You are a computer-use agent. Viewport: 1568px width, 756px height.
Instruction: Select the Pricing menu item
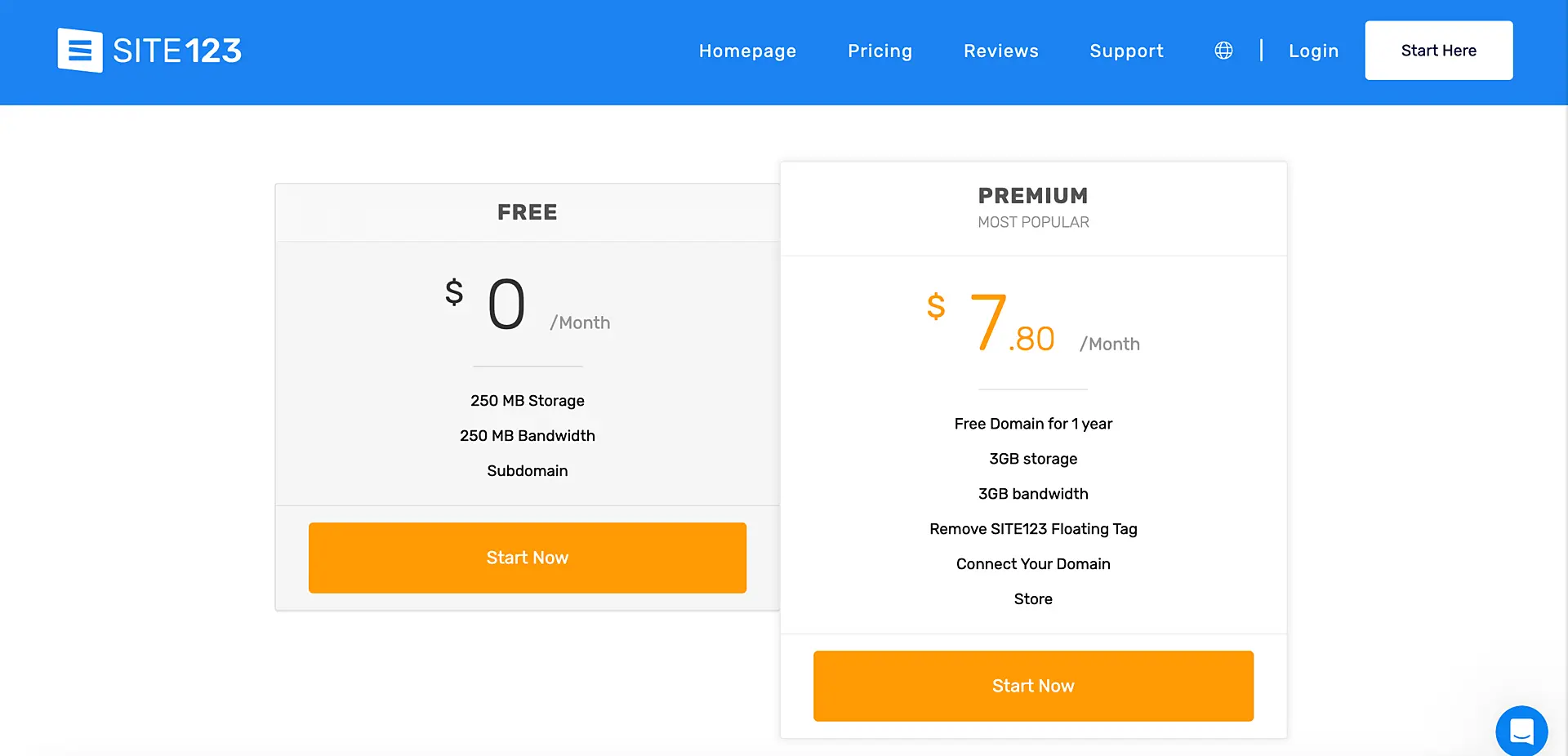point(880,51)
